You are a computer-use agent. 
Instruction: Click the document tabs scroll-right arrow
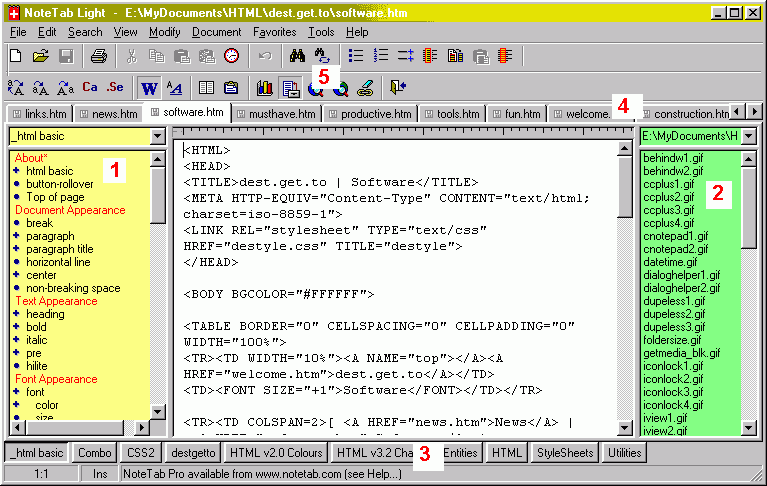[754, 112]
